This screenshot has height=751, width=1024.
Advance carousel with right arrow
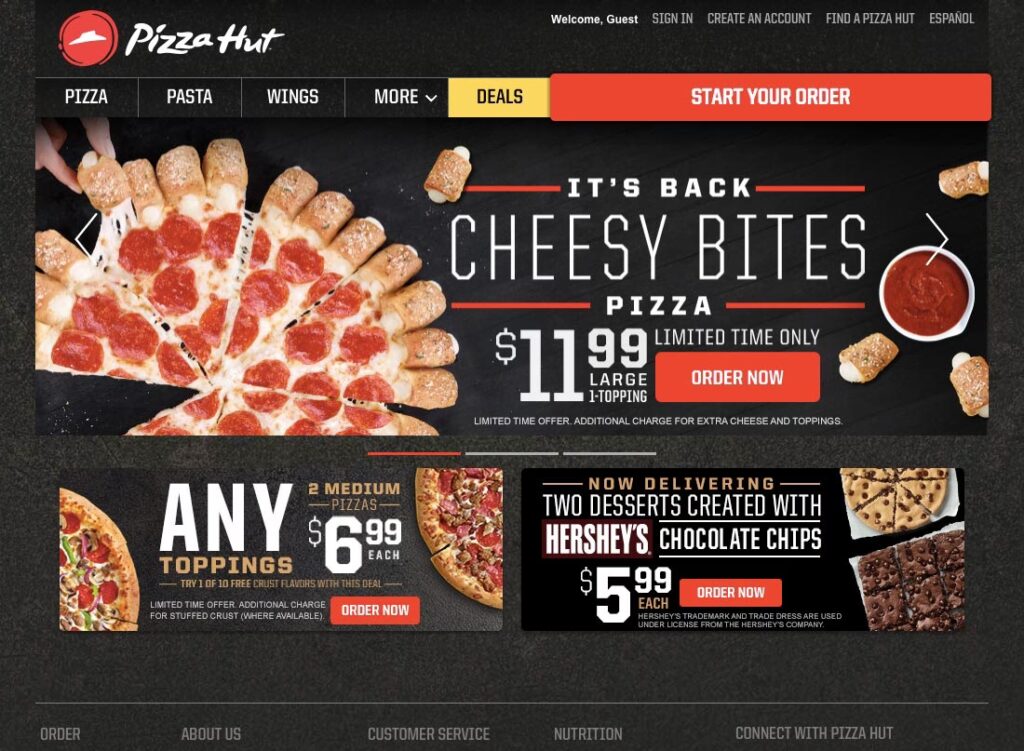click(x=936, y=238)
